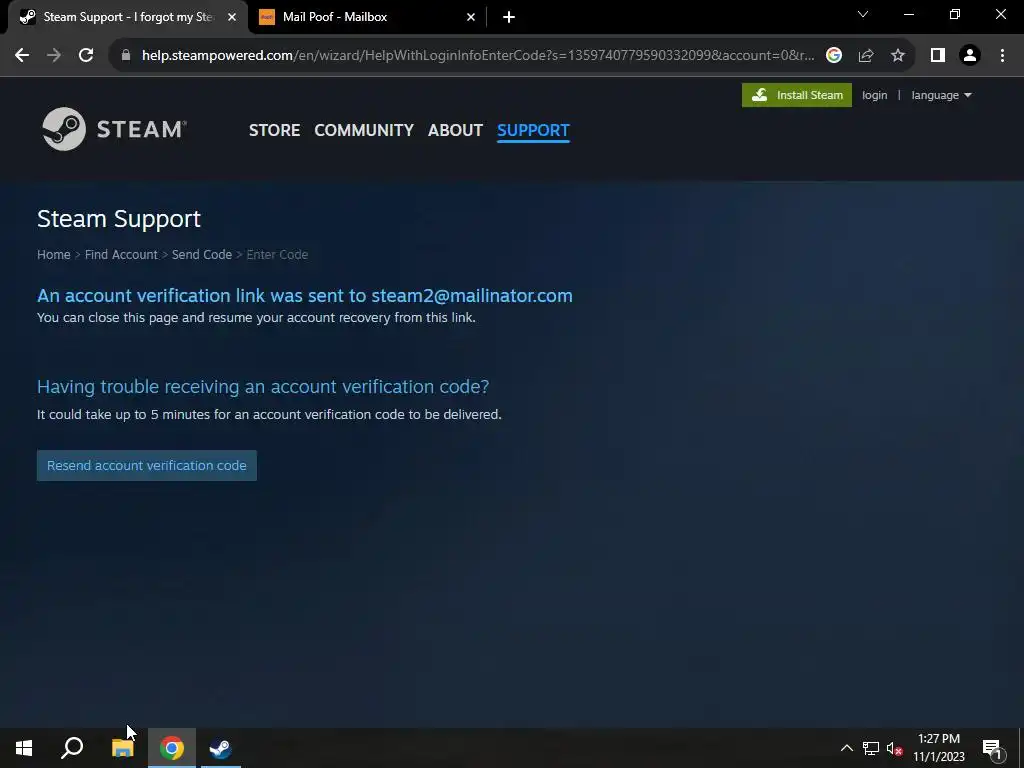View site info via padlock icon
This screenshot has width=1024, height=768.
126,56
